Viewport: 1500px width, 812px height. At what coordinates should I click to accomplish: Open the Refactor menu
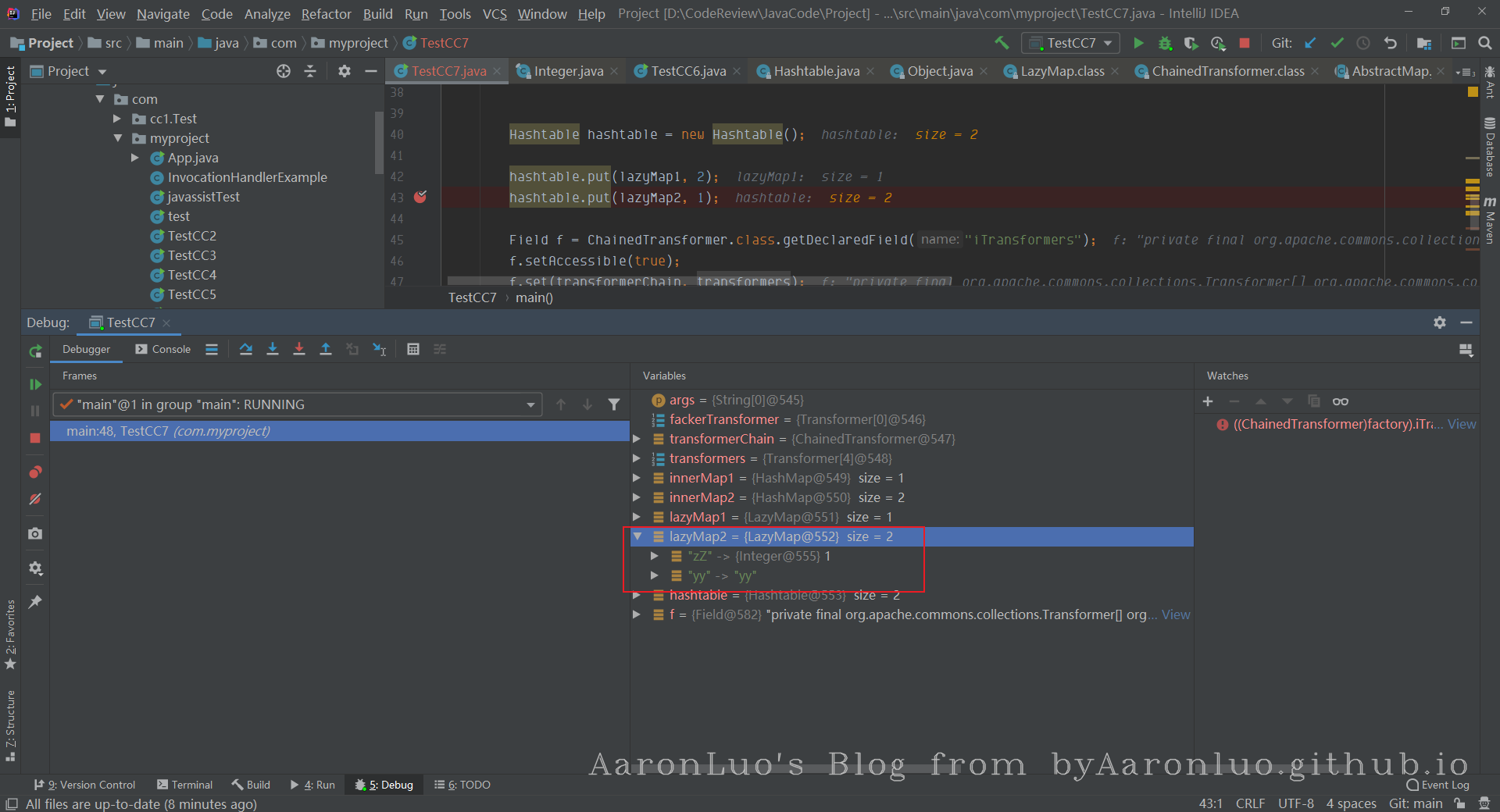326,14
